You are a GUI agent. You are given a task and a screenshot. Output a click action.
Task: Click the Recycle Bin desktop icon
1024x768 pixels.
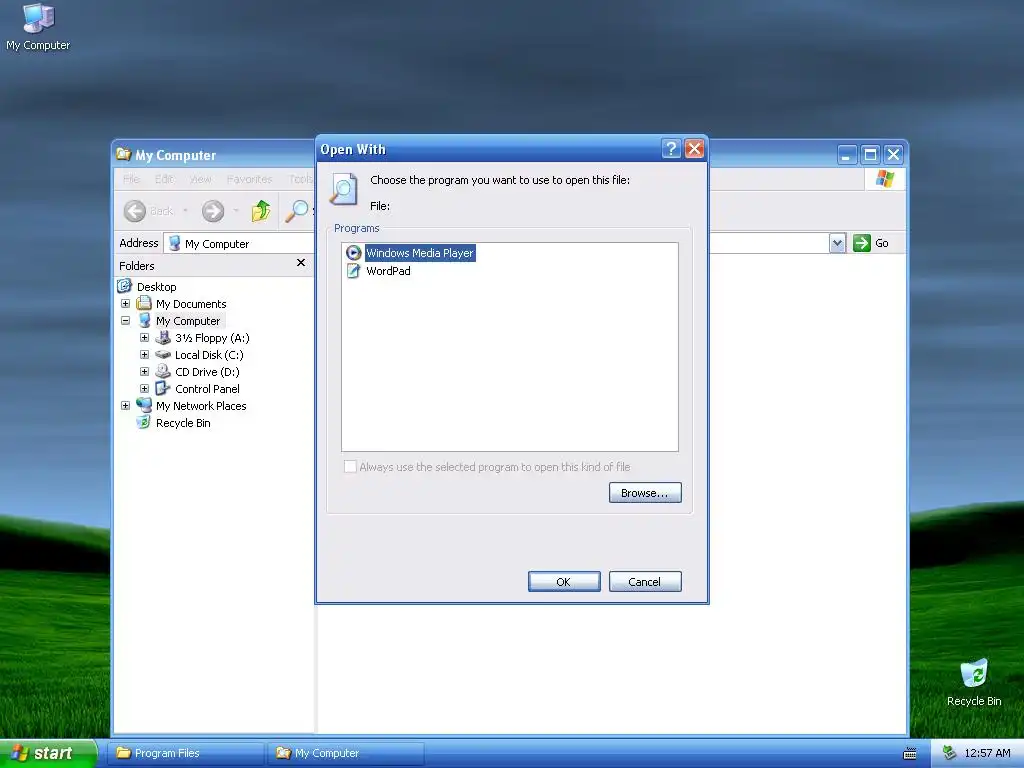pos(974,673)
